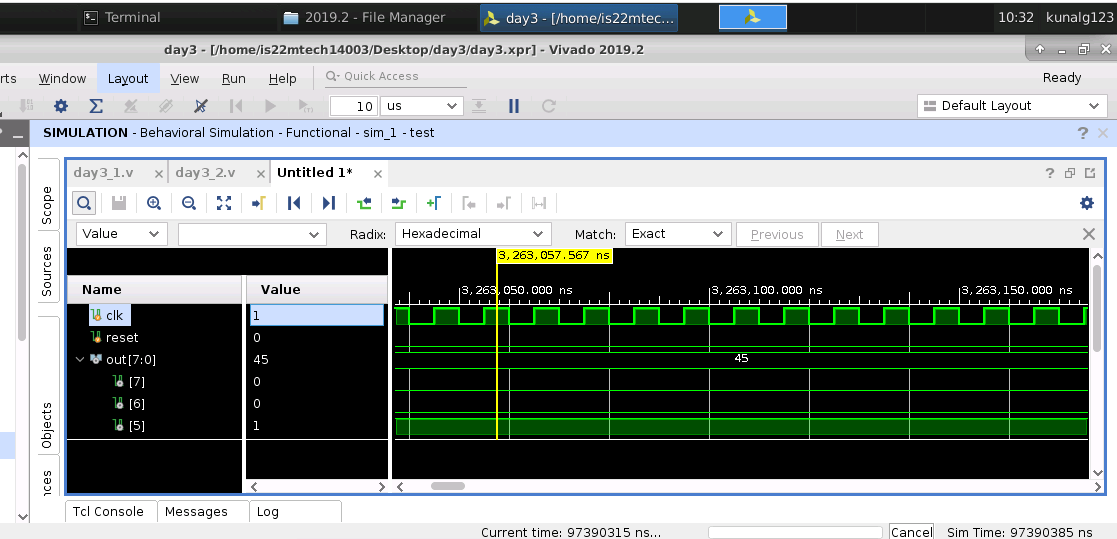Viewport: 1117px width, 539px height.
Task: Click the Previous search button
Action: pos(777,234)
